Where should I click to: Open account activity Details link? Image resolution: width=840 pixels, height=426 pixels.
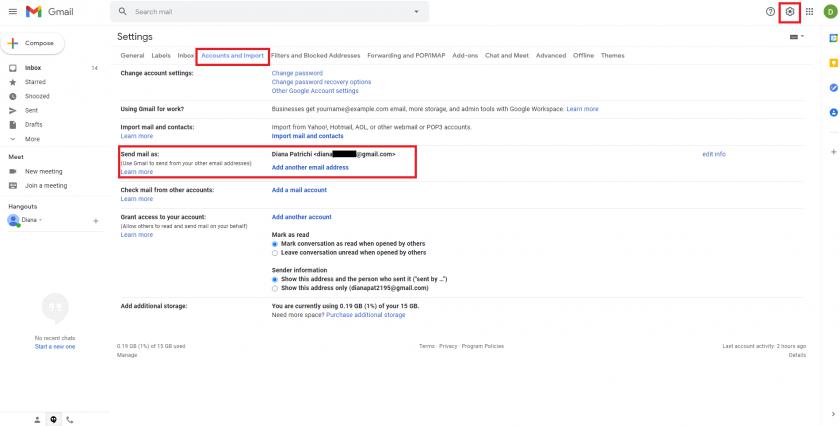[797, 355]
